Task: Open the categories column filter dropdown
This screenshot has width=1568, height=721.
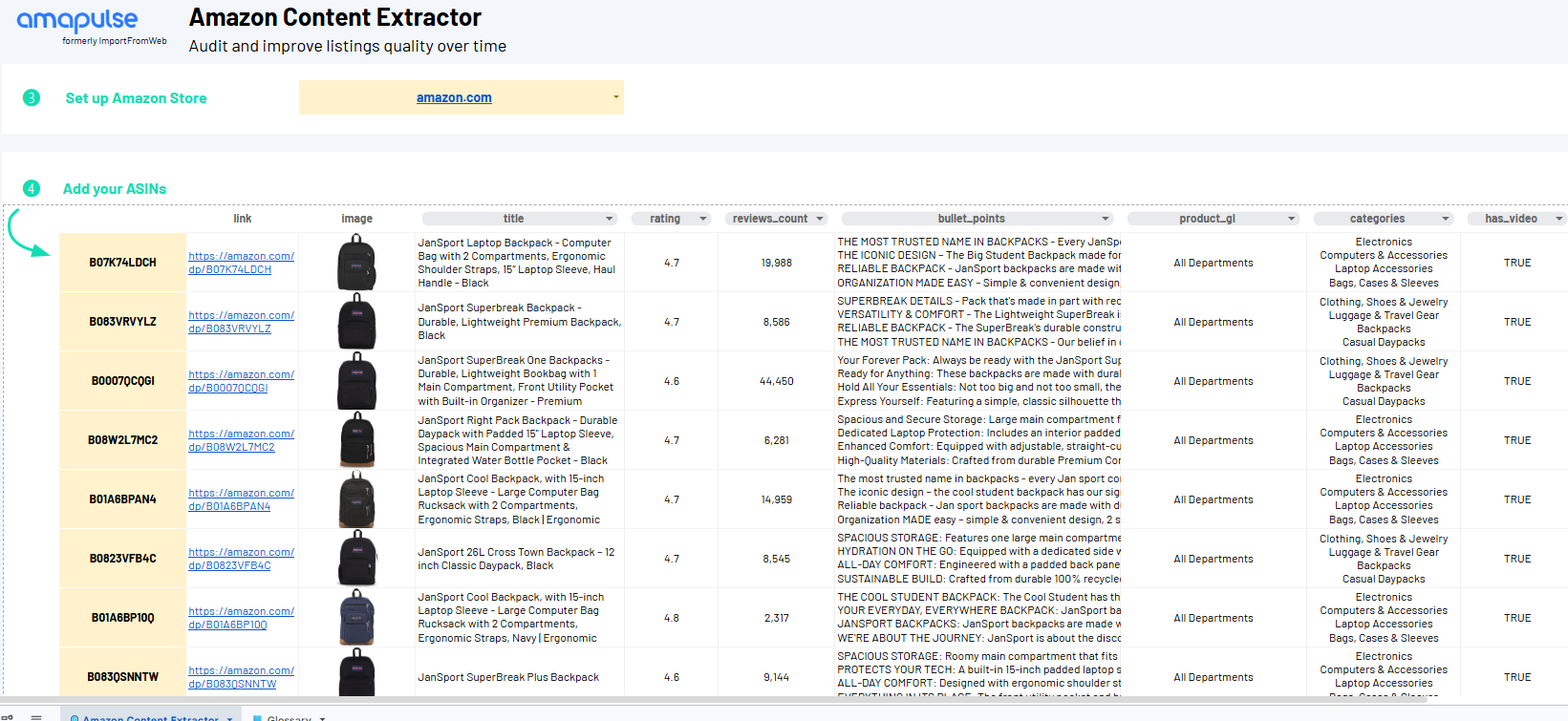Action: (1446, 219)
